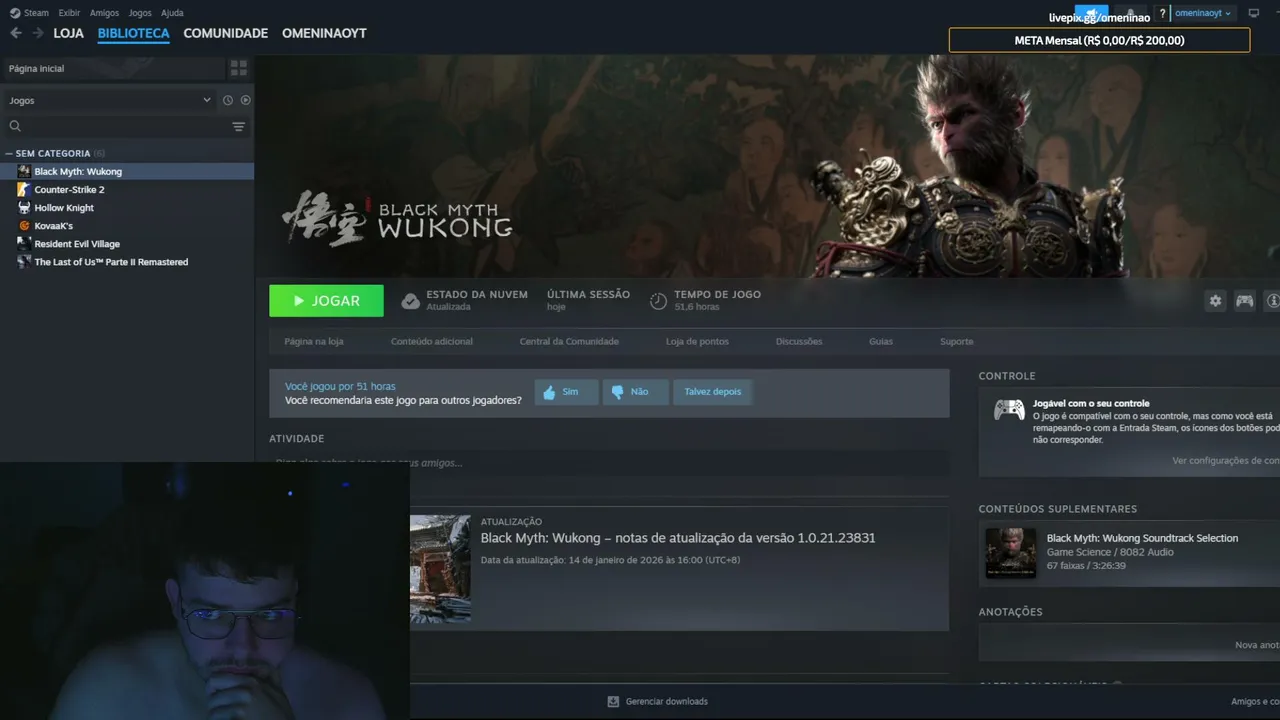
Task: Open the OMENINAOYT profile tab
Action: [324, 33]
